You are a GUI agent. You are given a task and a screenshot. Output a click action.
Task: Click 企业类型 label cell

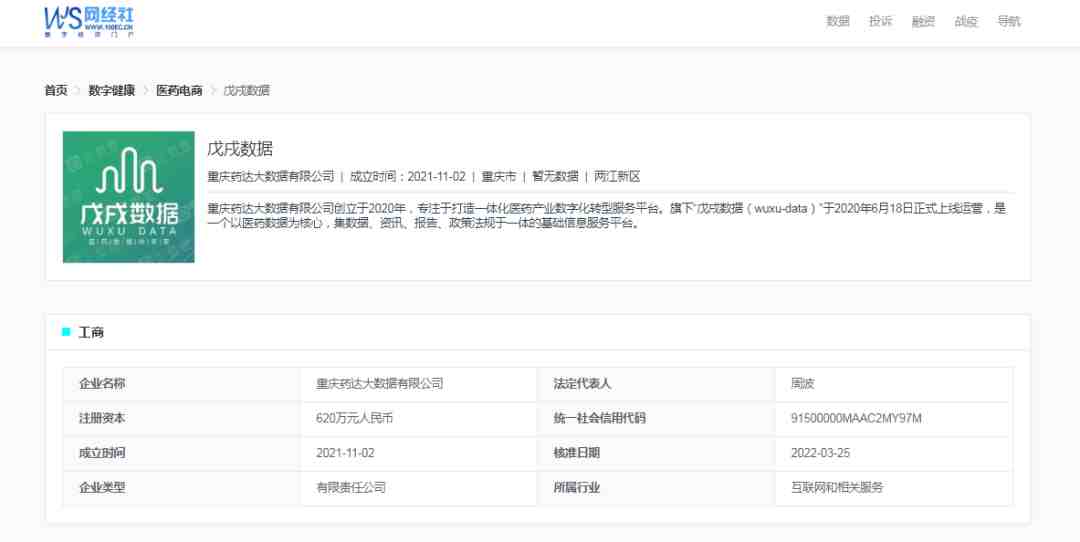182,488
